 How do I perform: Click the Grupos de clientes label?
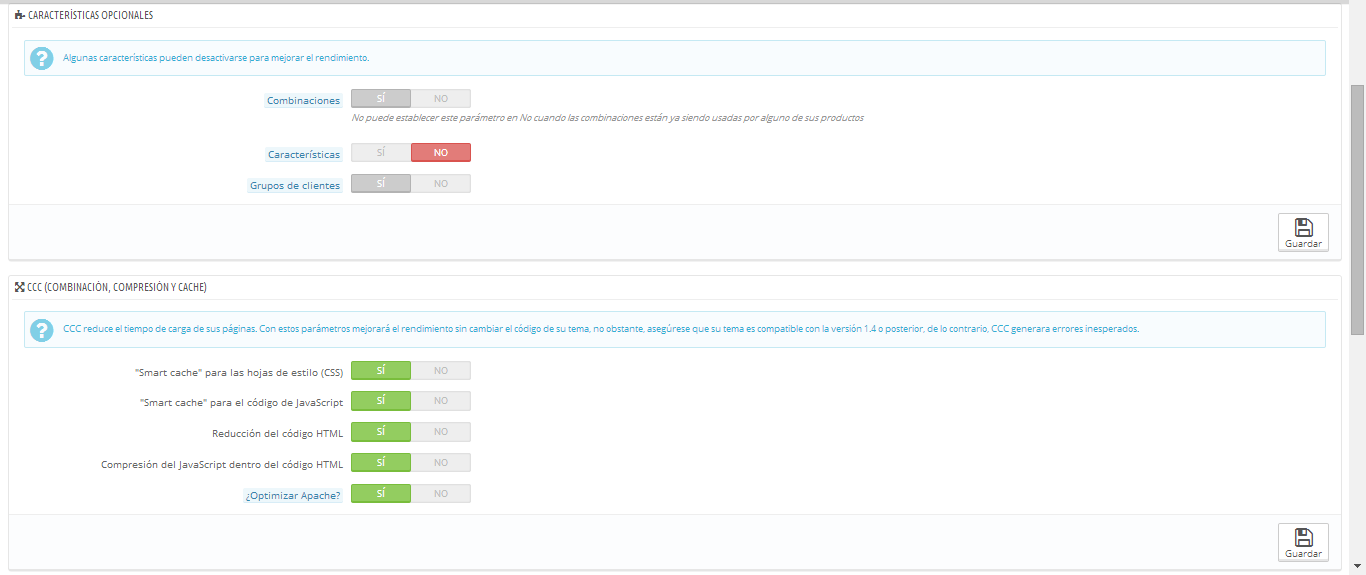(295, 185)
